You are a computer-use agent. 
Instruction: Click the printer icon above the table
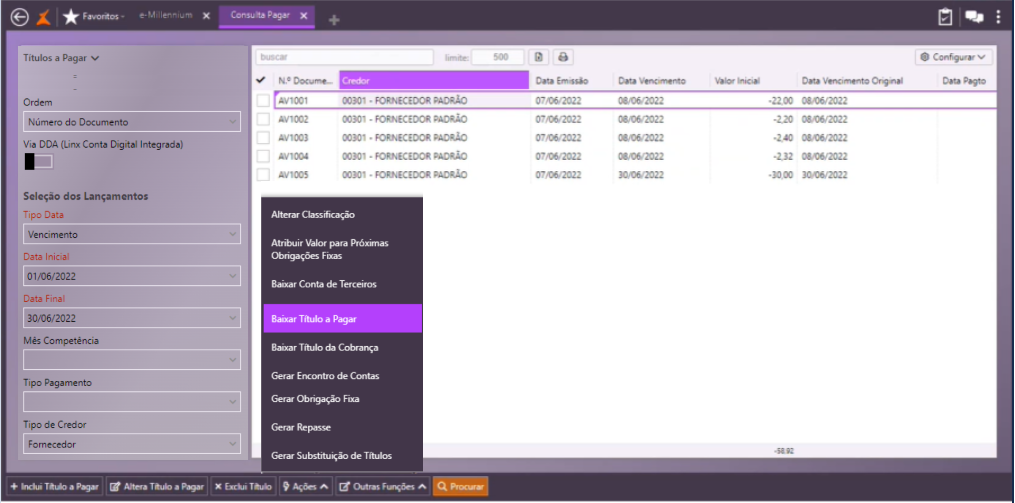pyautogui.click(x=563, y=57)
